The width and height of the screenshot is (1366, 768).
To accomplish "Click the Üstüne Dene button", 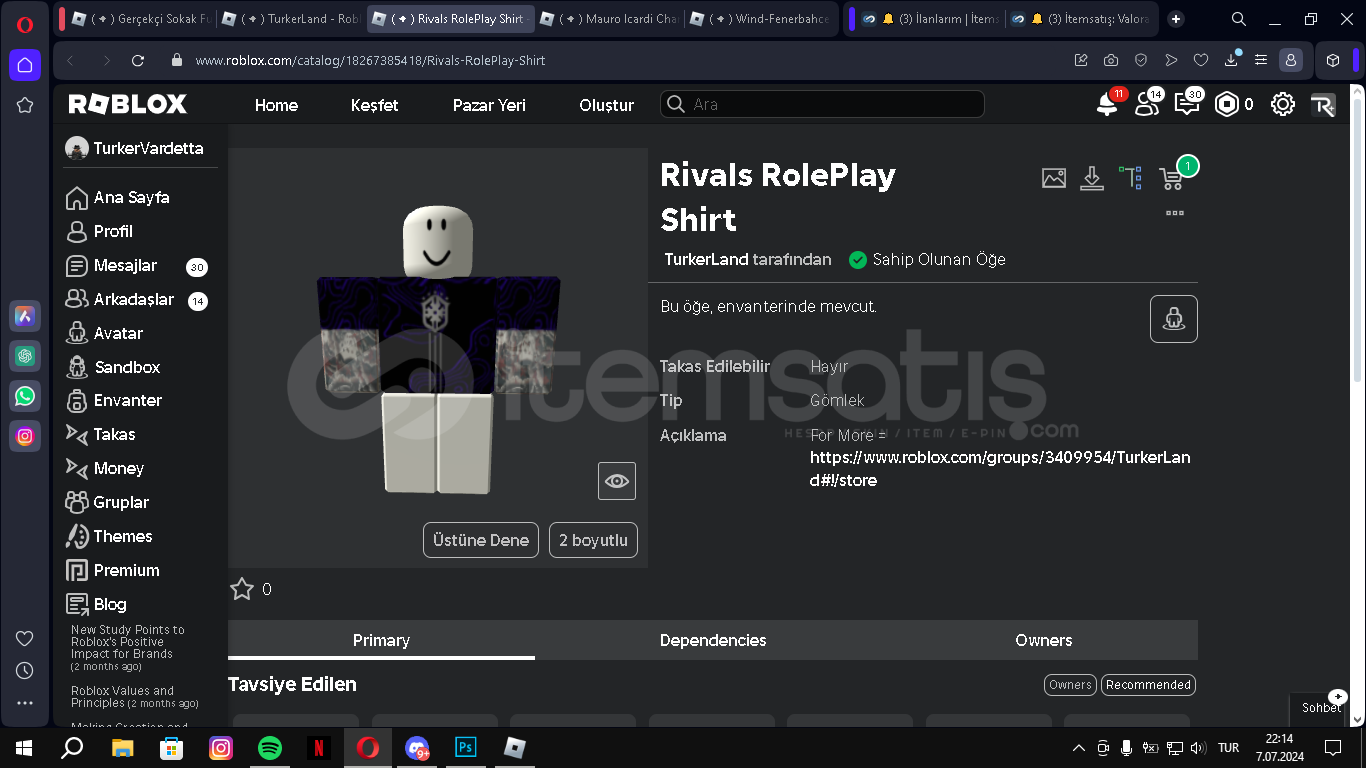I will click(x=481, y=540).
